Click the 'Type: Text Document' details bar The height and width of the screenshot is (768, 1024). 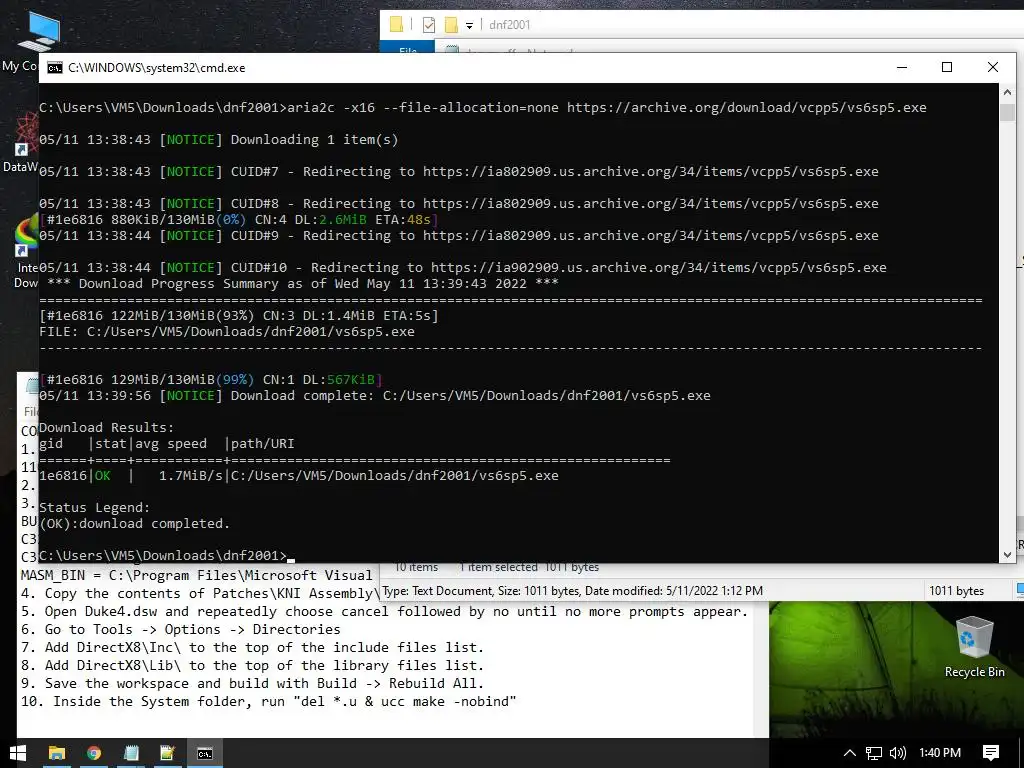[x=572, y=591]
